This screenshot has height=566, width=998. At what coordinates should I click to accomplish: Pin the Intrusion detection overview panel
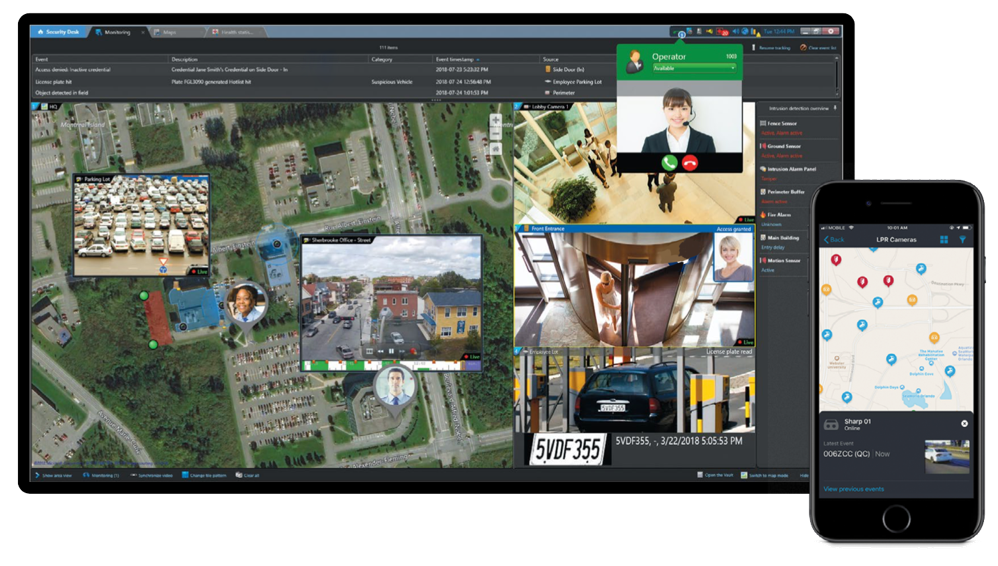click(834, 108)
